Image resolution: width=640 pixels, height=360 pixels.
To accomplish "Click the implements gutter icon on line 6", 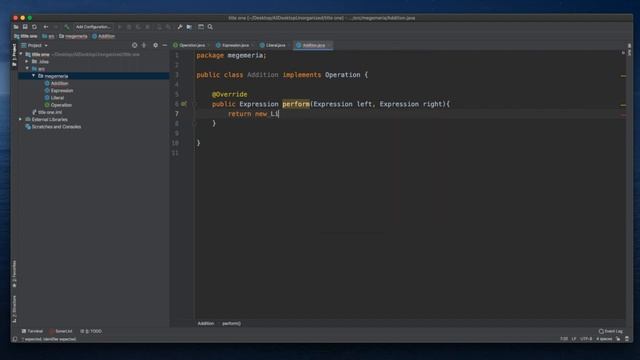I will [184, 104].
